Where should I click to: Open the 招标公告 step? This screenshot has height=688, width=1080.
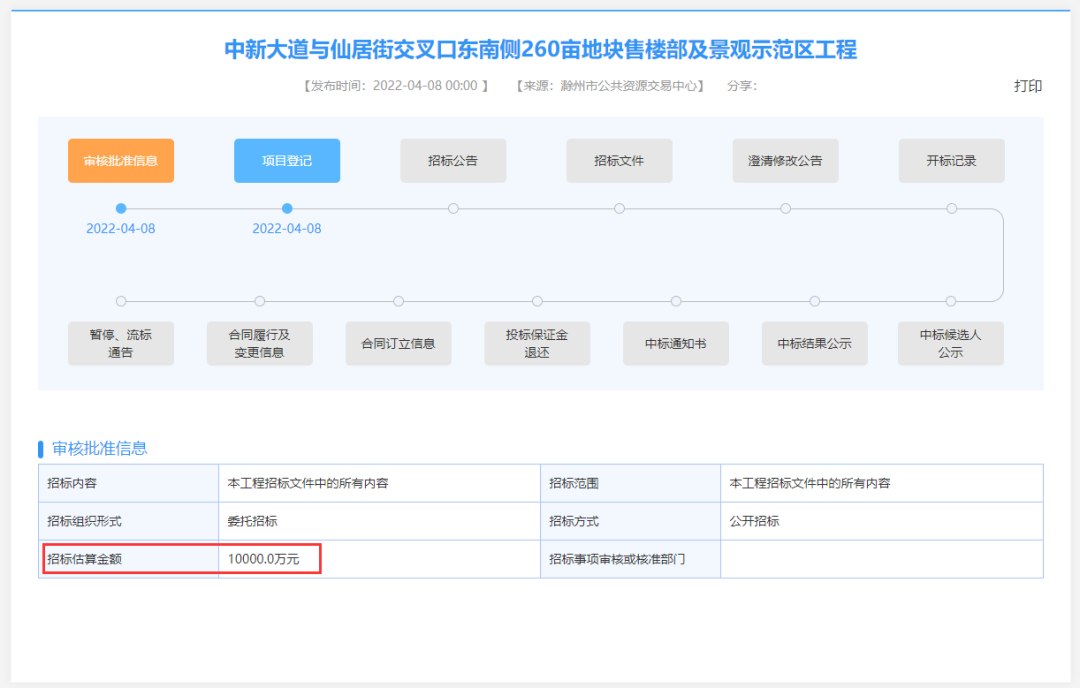[x=453, y=161]
